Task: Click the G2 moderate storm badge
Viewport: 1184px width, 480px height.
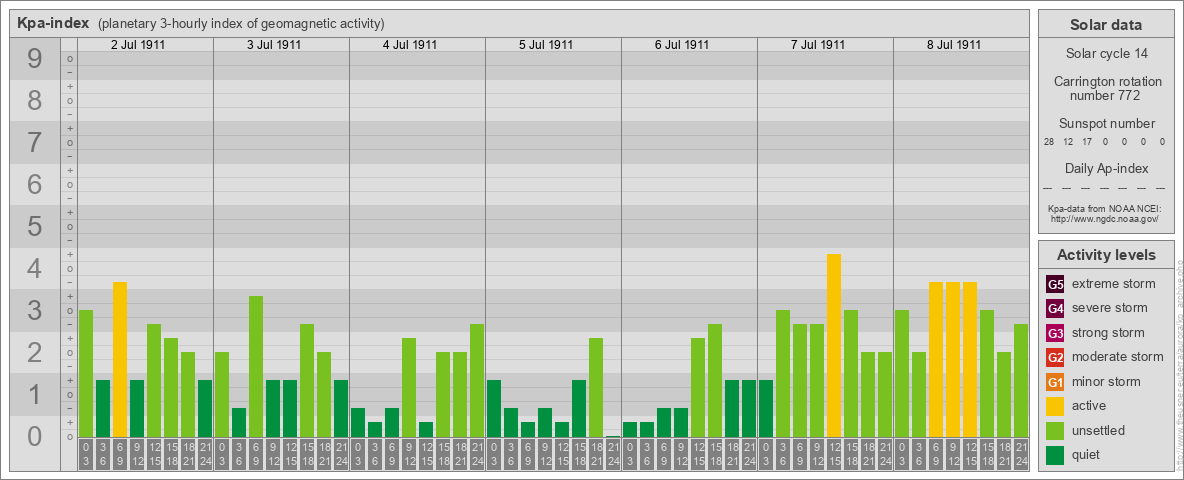Action: [x=1055, y=357]
